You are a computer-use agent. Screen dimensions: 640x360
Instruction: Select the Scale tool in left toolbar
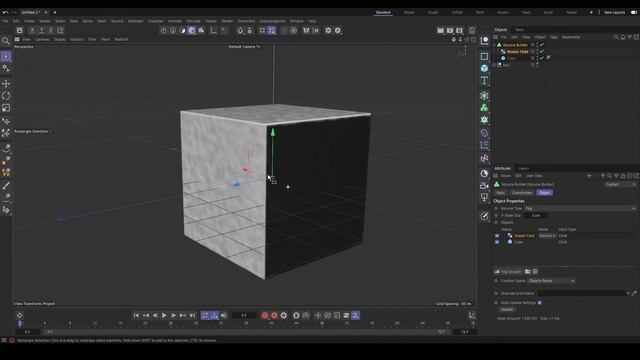(6, 108)
